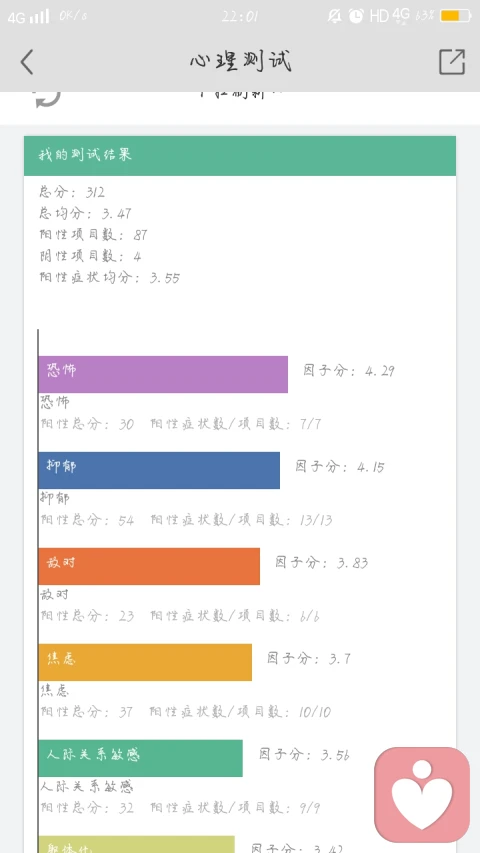Tap the alarm clock status icon

356,16
